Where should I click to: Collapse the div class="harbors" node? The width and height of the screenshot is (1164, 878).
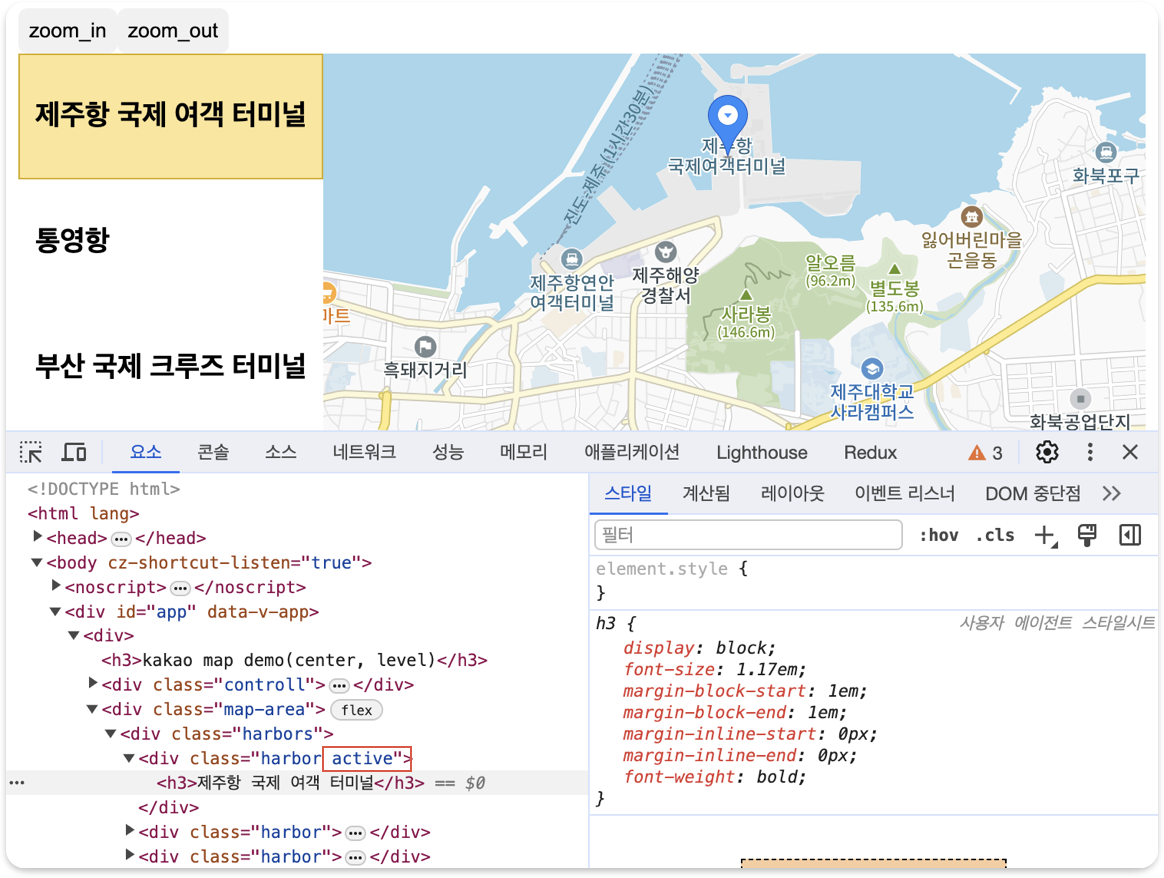(x=111, y=733)
